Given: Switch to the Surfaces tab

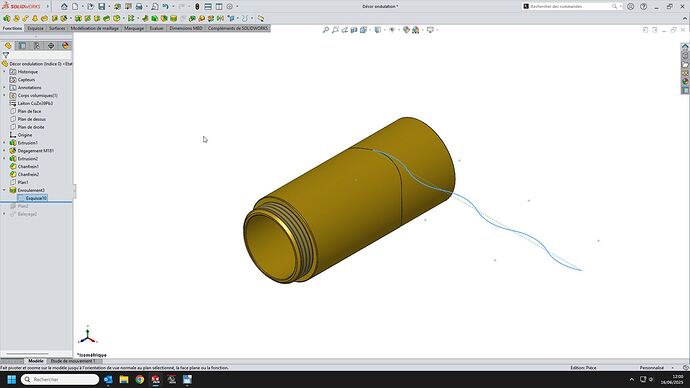Looking at the screenshot, I should pyautogui.click(x=57, y=28).
